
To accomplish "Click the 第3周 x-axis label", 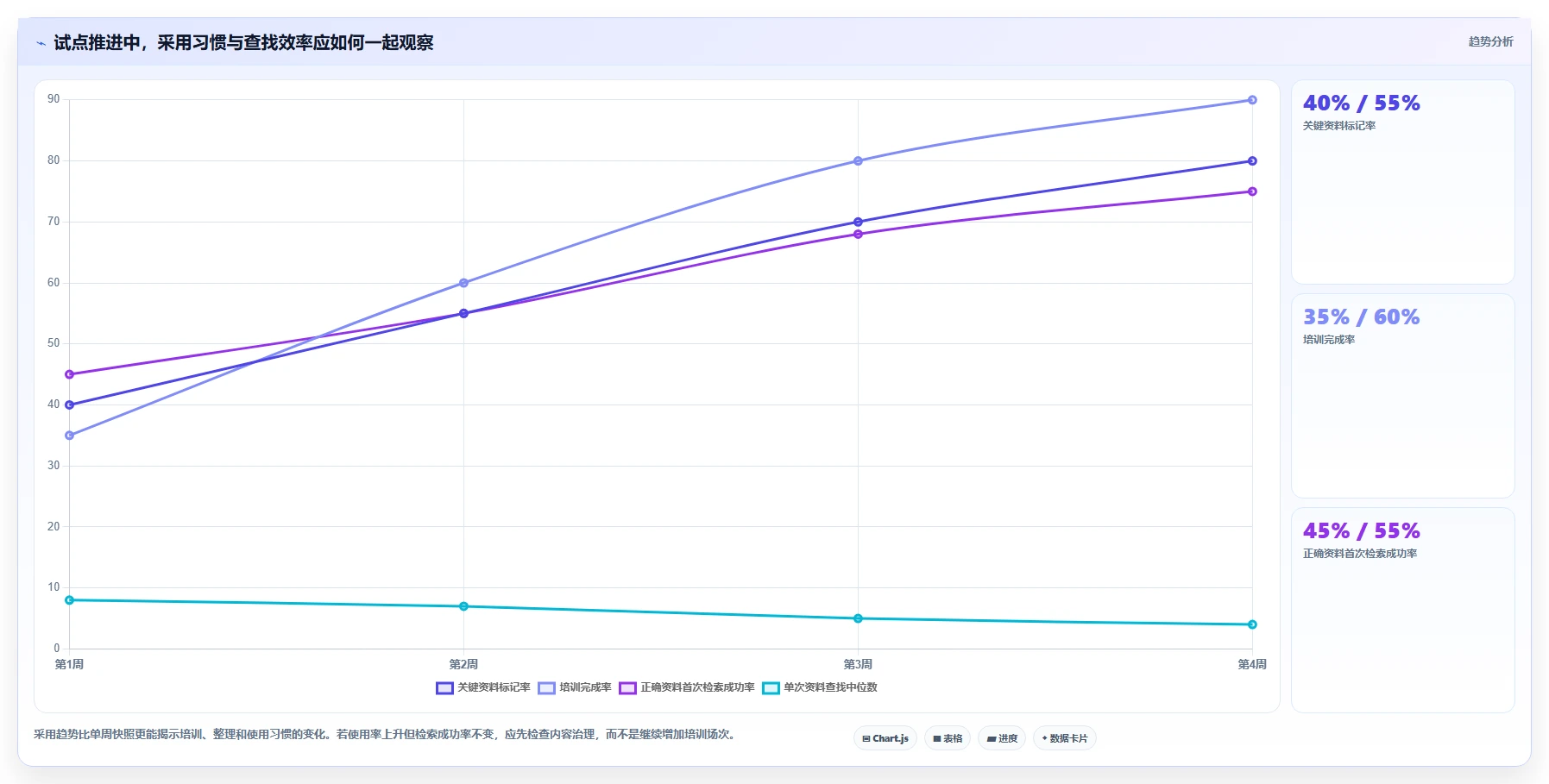I will (858, 664).
